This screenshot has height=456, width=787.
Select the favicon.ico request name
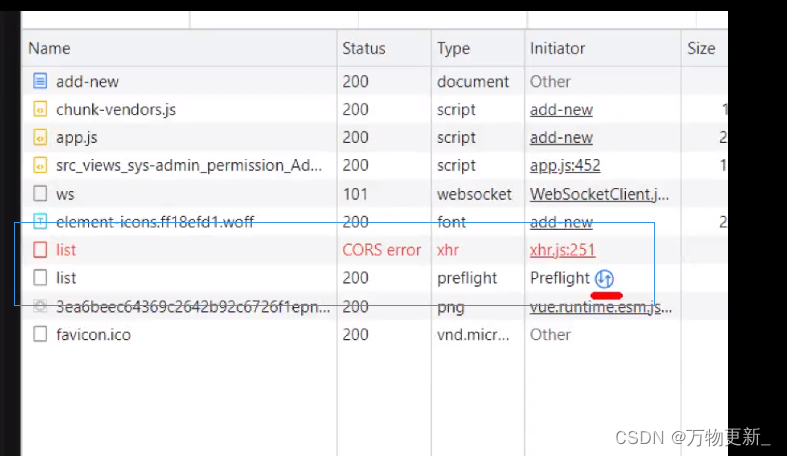pyautogui.click(x=93, y=335)
